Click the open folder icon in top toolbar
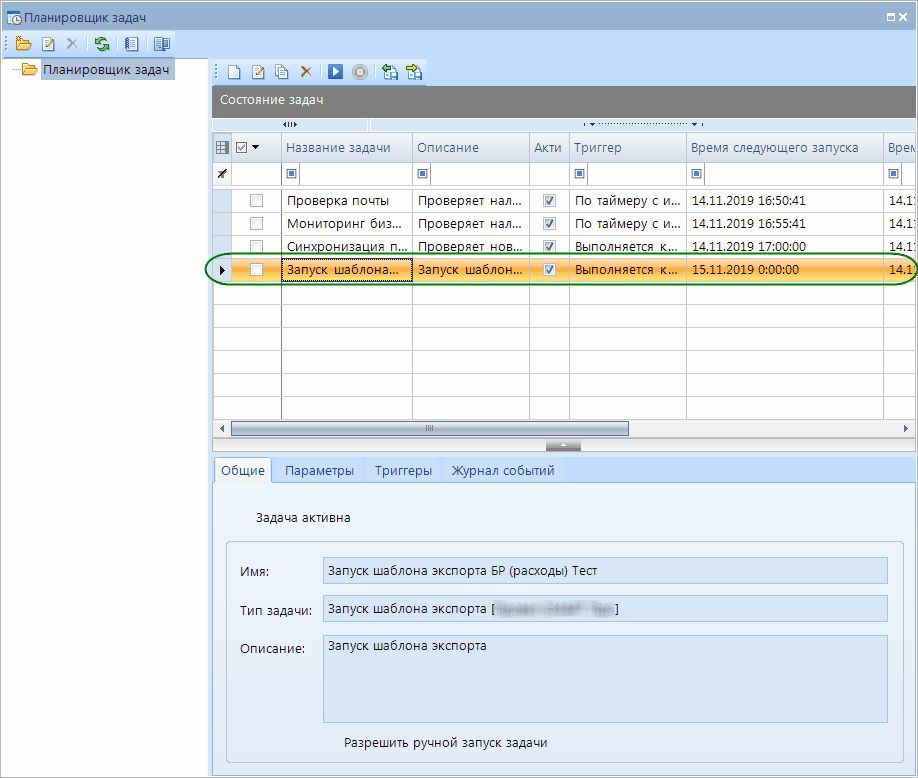918x778 pixels. [24, 44]
